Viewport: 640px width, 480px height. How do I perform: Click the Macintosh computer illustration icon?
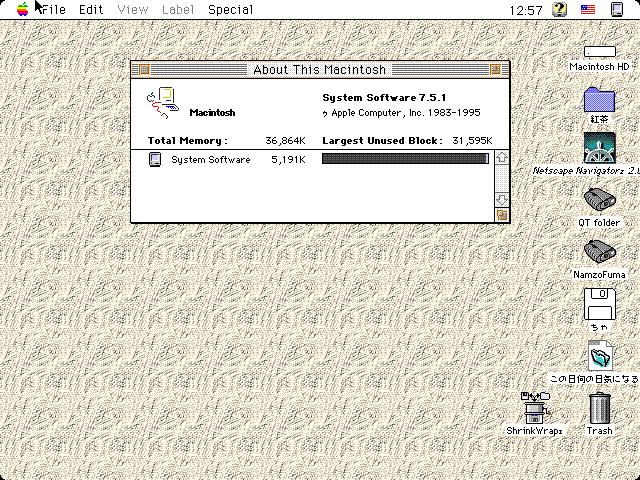click(x=162, y=102)
